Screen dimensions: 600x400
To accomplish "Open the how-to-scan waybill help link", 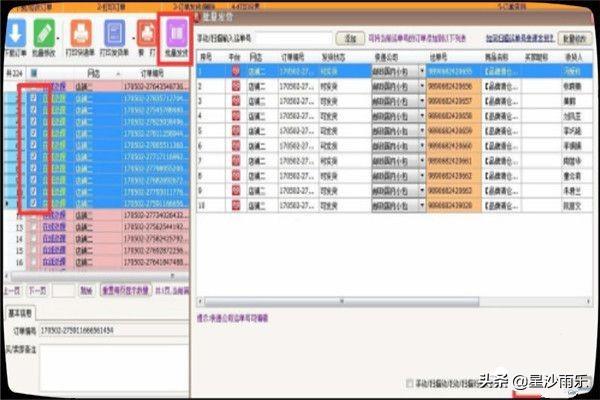I will click(x=520, y=38).
